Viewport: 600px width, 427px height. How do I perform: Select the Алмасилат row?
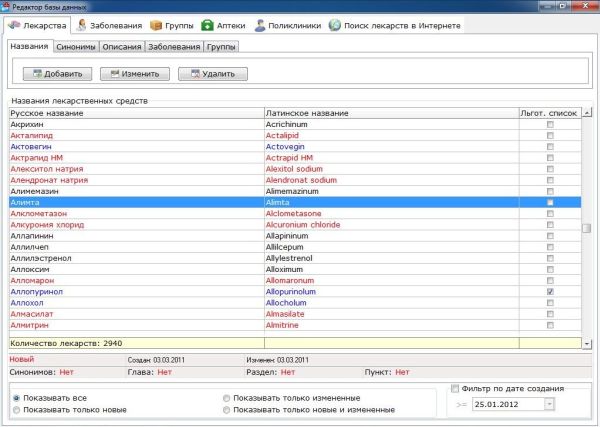295,314
